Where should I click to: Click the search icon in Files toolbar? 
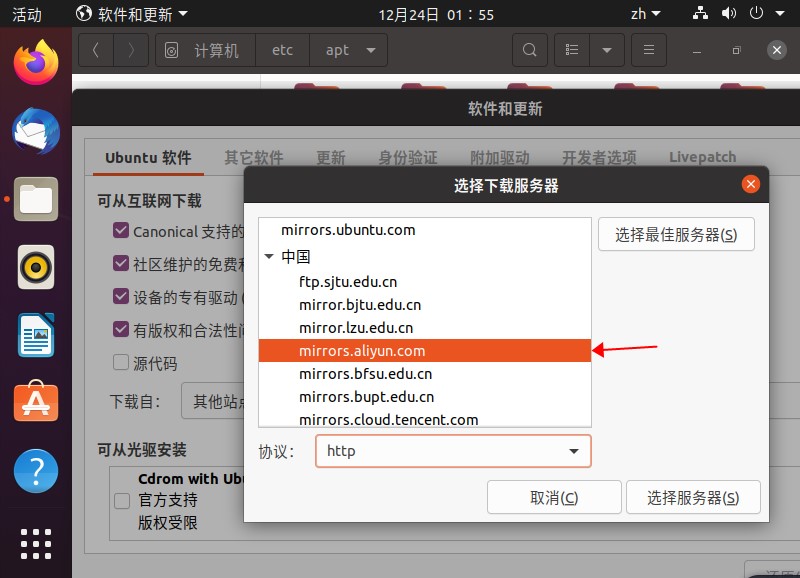tap(530, 50)
